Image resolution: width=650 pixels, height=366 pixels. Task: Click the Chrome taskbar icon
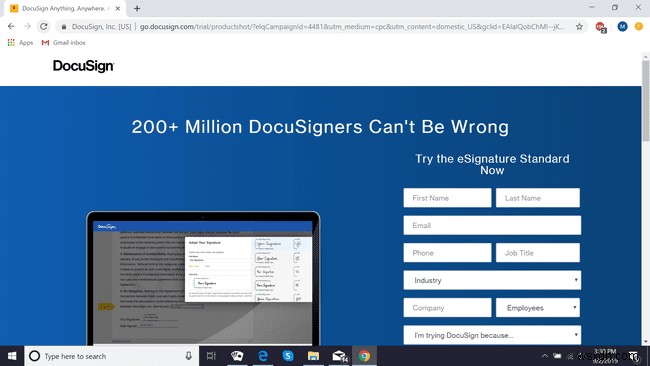pyautogui.click(x=364, y=356)
